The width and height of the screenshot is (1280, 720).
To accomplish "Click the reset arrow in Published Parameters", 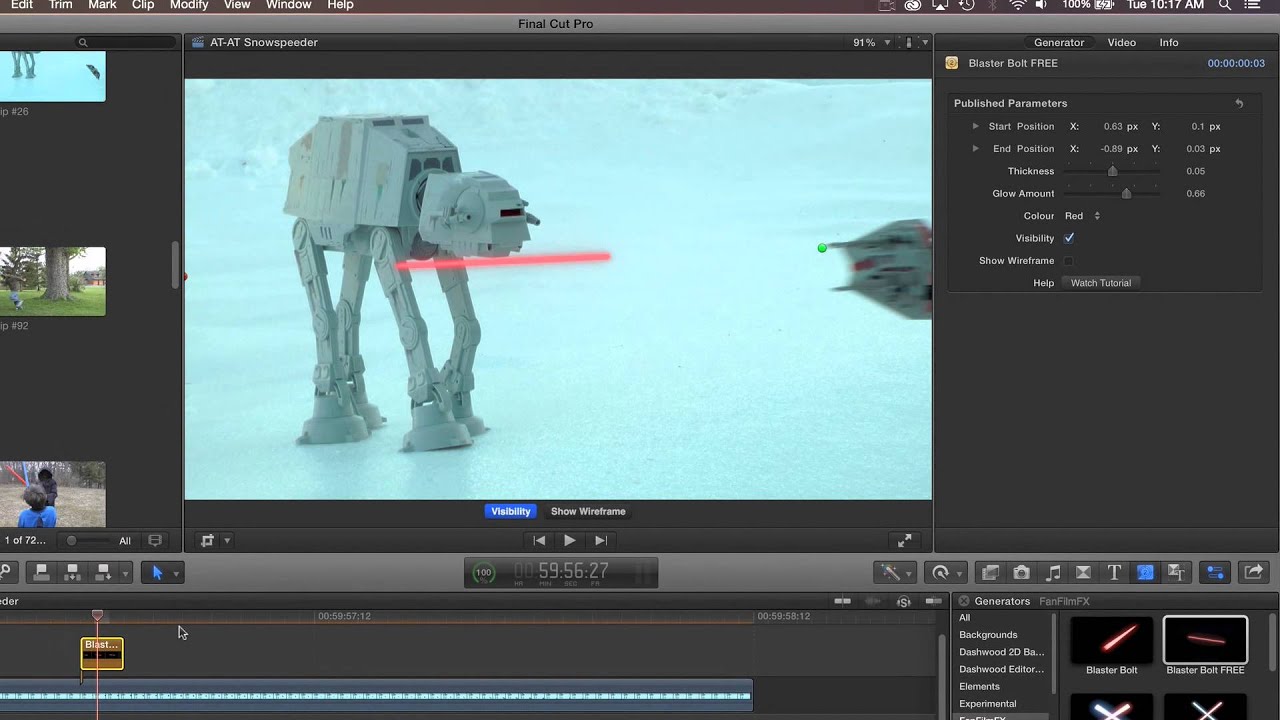I will [x=1239, y=103].
